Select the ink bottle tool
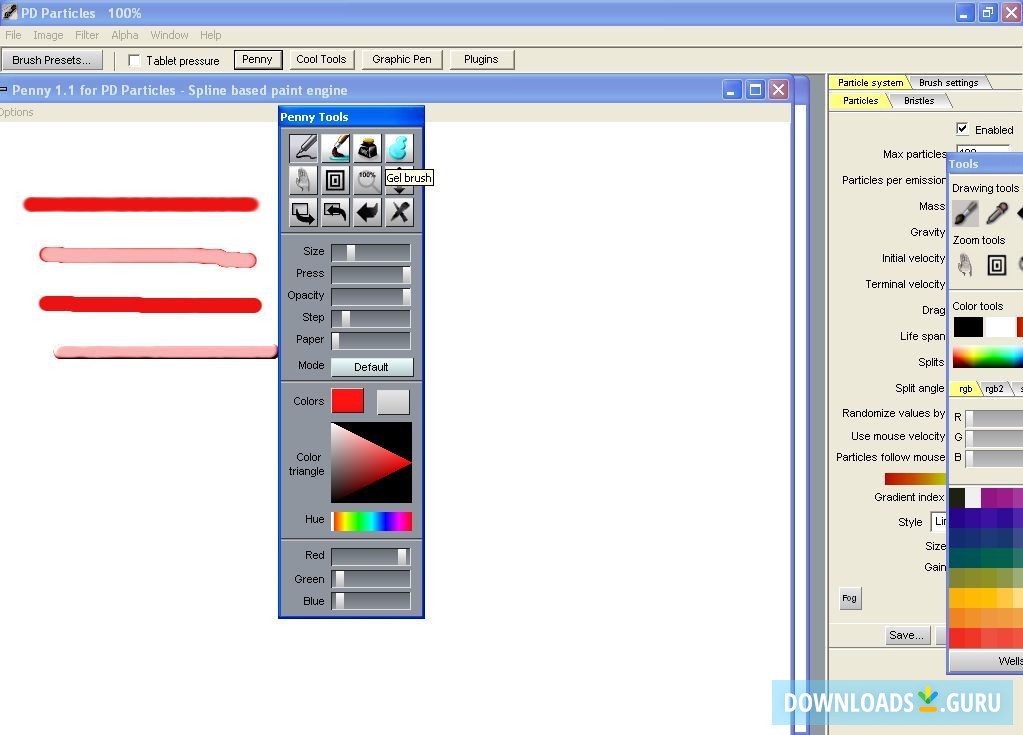The height and width of the screenshot is (735, 1023). [x=367, y=148]
